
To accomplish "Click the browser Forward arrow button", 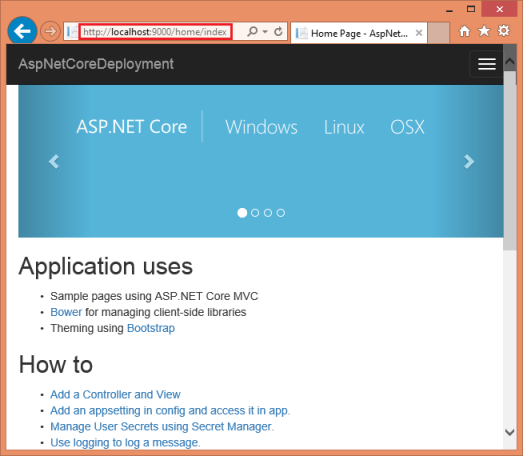I will click(x=50, y=32).
